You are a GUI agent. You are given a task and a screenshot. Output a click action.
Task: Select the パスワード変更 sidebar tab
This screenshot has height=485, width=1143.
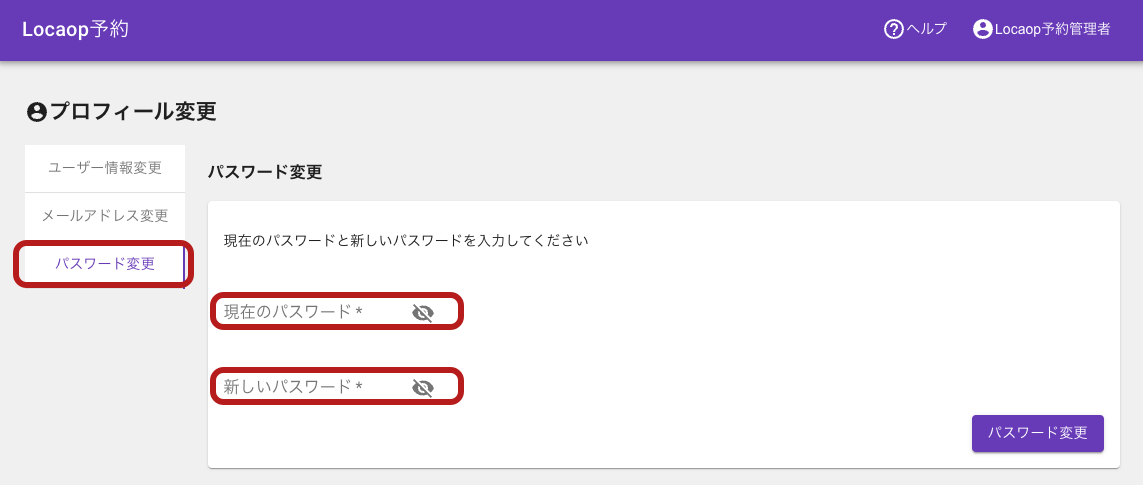[x=105, y=264]
